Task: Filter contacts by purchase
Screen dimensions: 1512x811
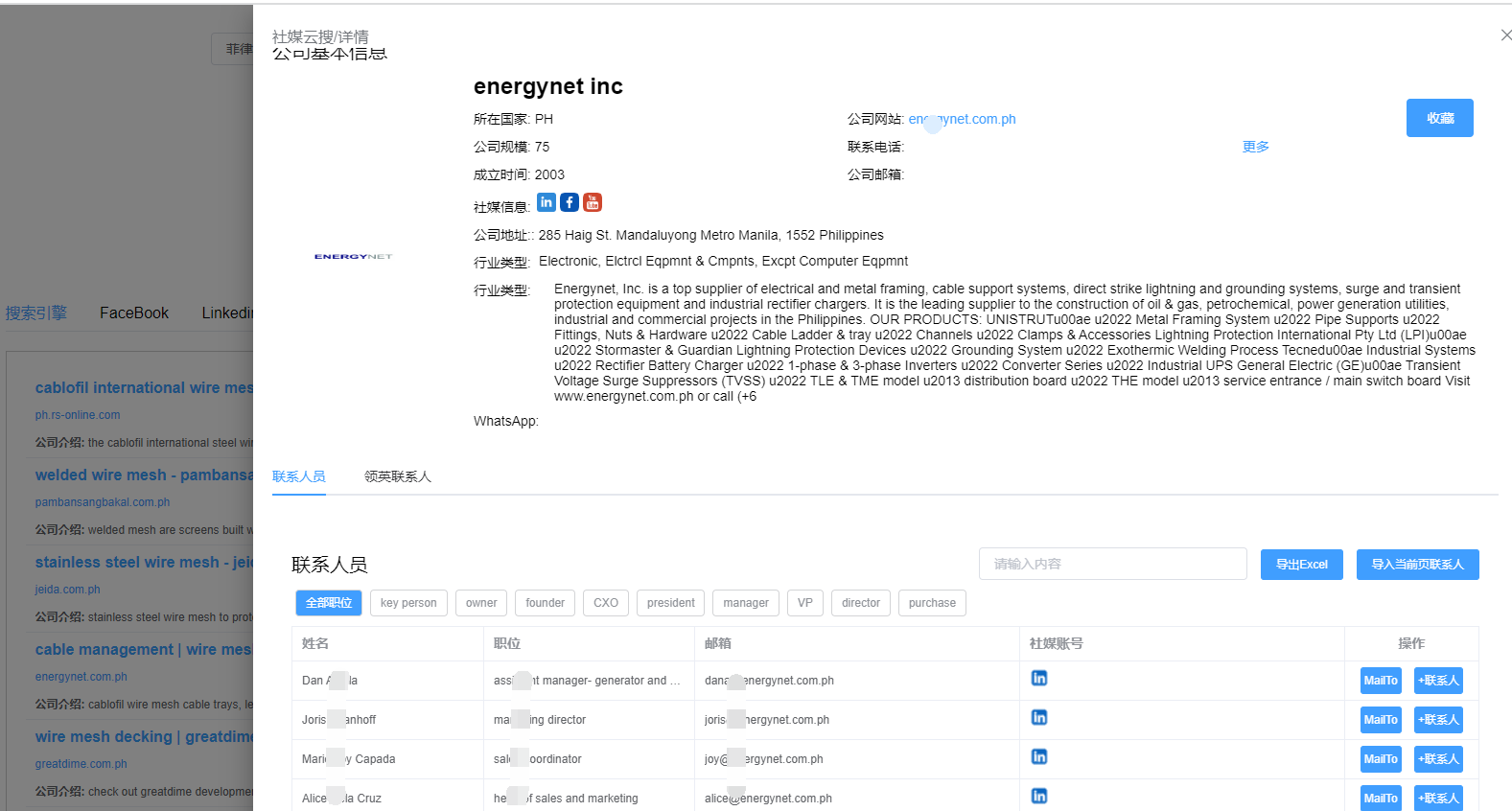Action: (932, 603)
